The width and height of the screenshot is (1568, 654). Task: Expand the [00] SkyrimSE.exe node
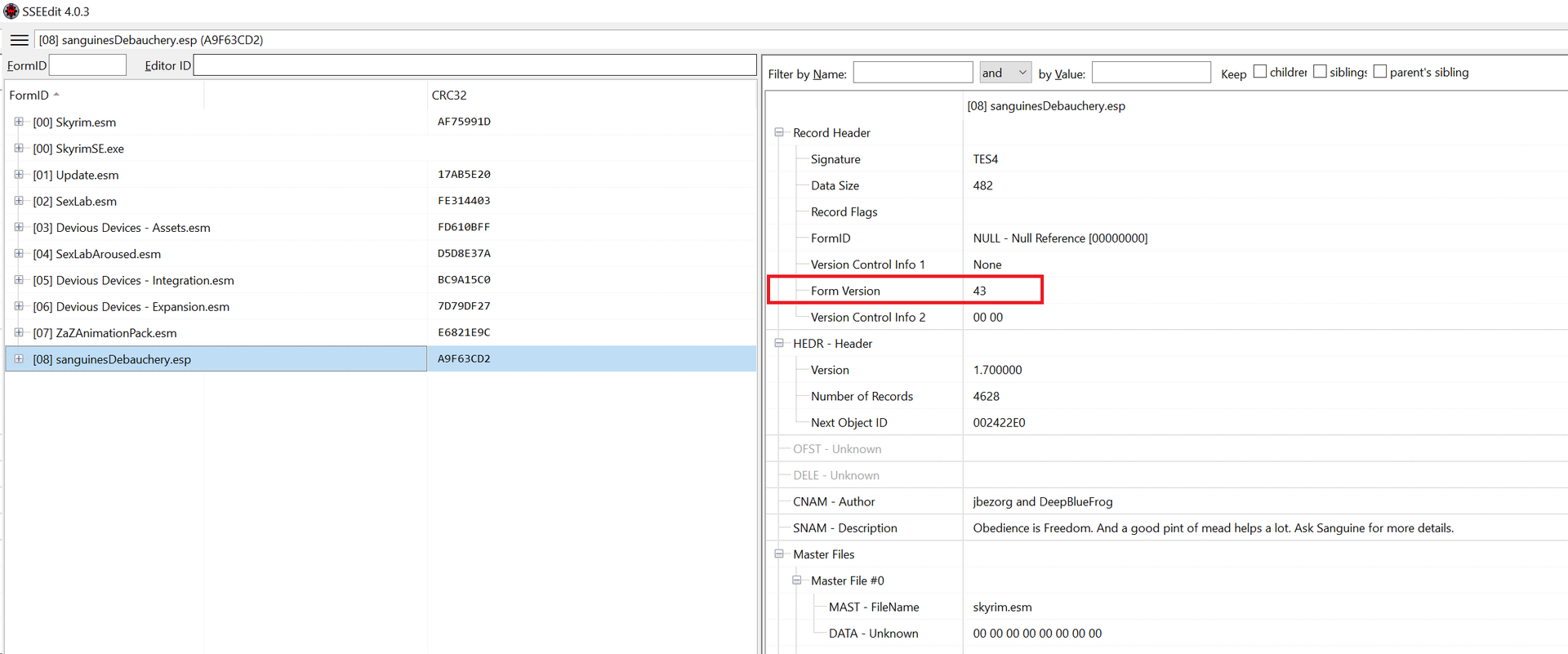19,148
